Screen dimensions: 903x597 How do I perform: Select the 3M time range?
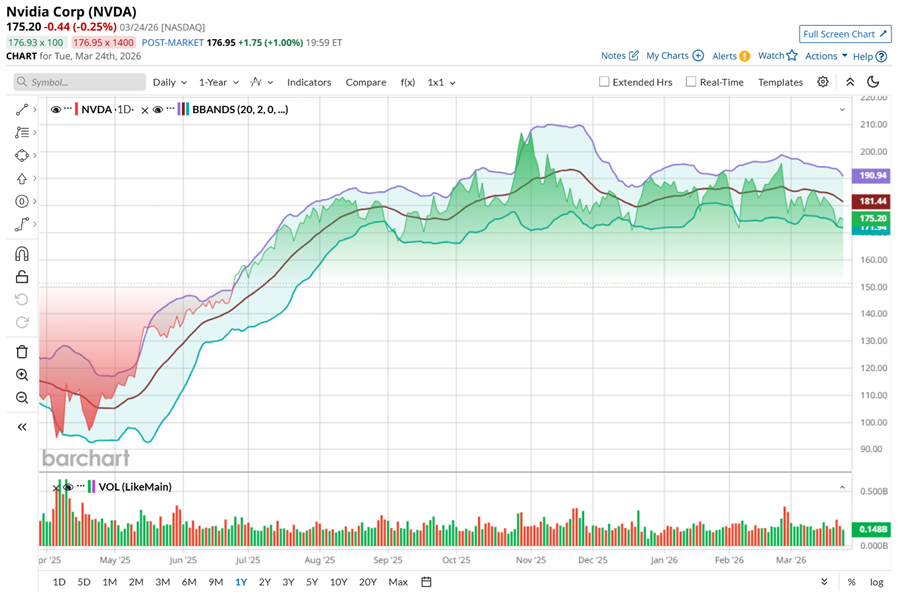pos(162,582)
